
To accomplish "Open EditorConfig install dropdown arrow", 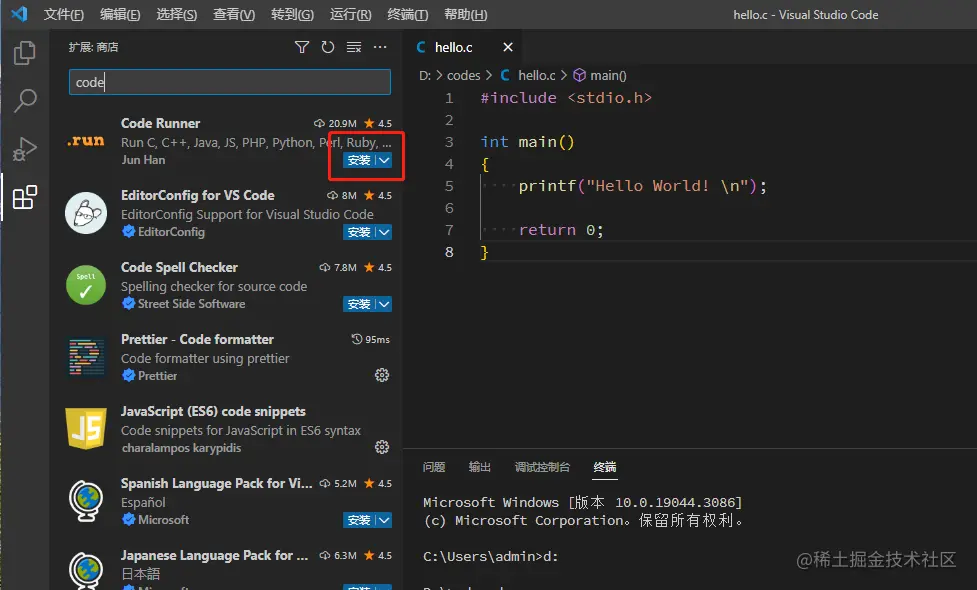I will pyautogui.click(x=384, y=232).
